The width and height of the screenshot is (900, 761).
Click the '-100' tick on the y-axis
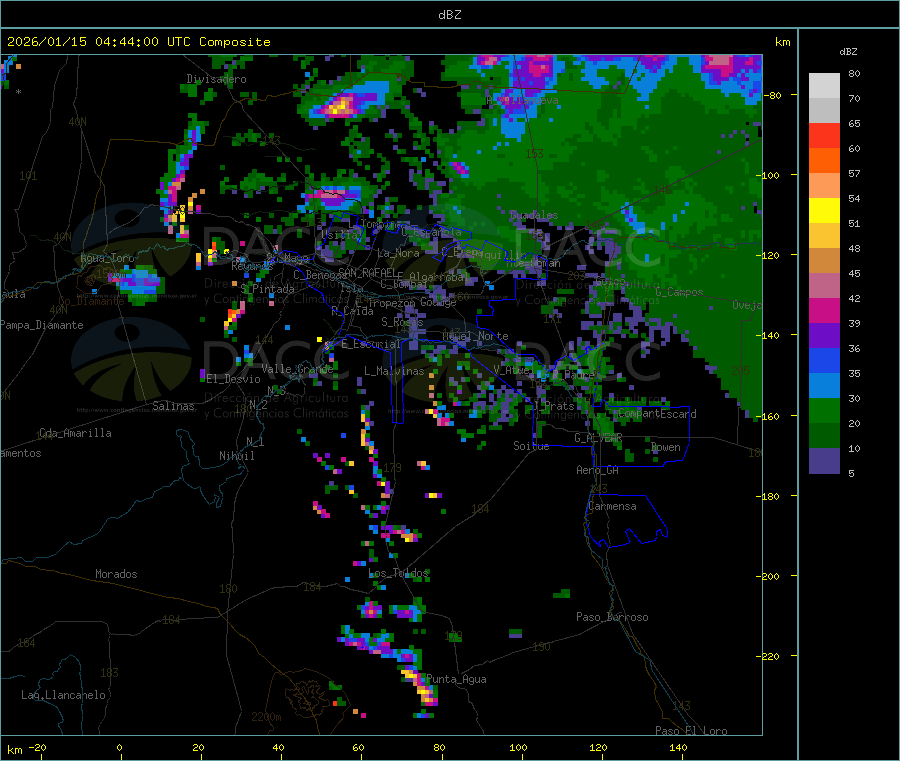pyautogui.click(x=768, y=175)
